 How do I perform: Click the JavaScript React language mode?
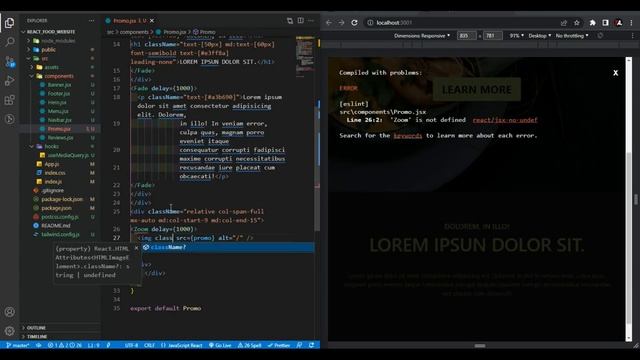182,345
